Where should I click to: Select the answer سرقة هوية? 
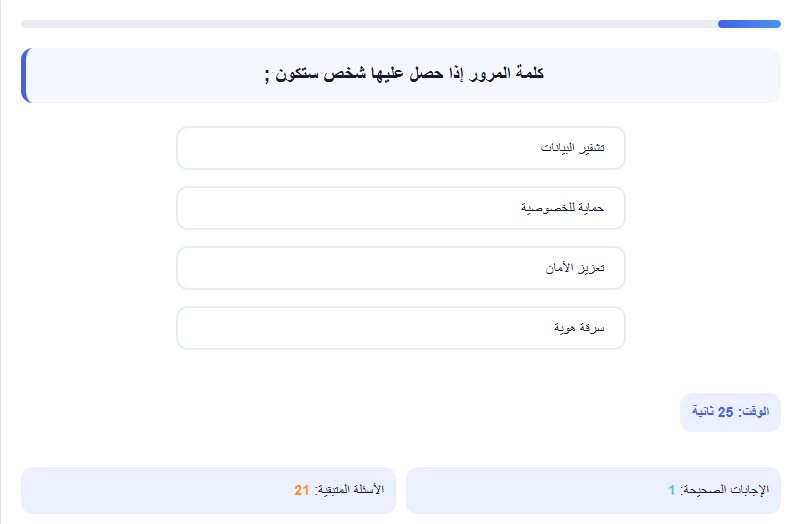point(401,328)
